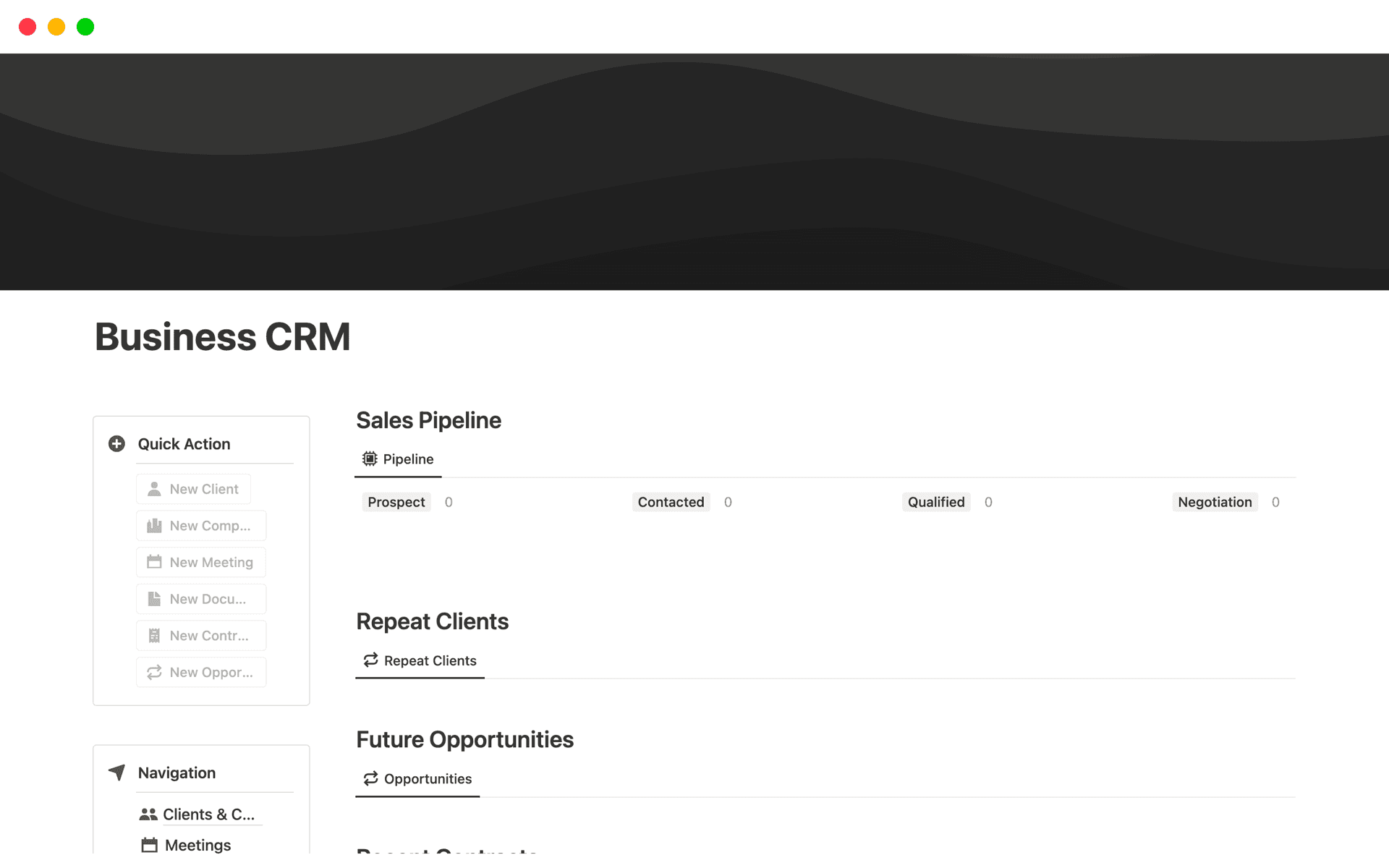Screen dimensions: 1389x868
Task: Click the document icon on New Document button
Action: pos(154,599)
